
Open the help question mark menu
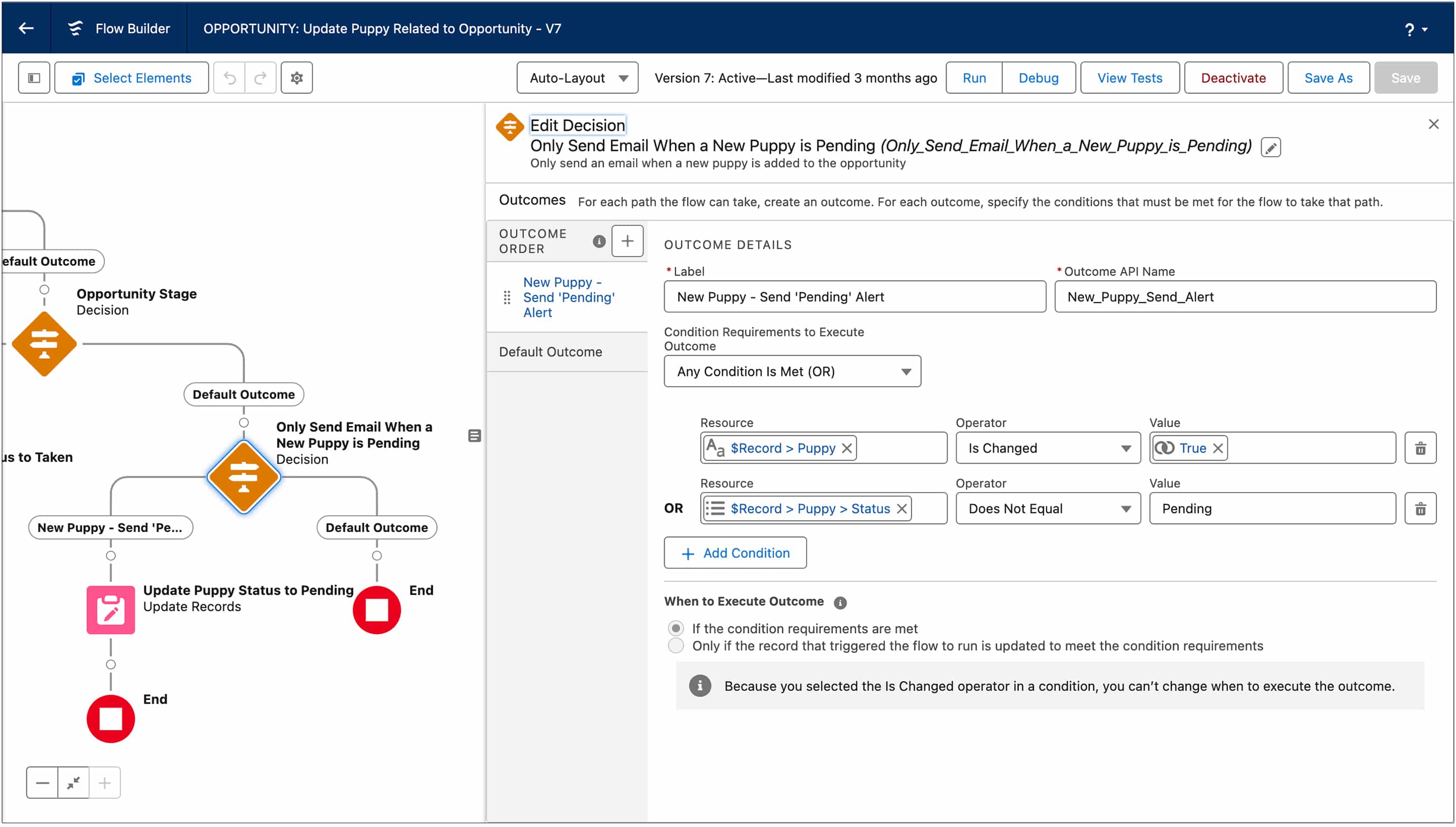point(1415,29)
